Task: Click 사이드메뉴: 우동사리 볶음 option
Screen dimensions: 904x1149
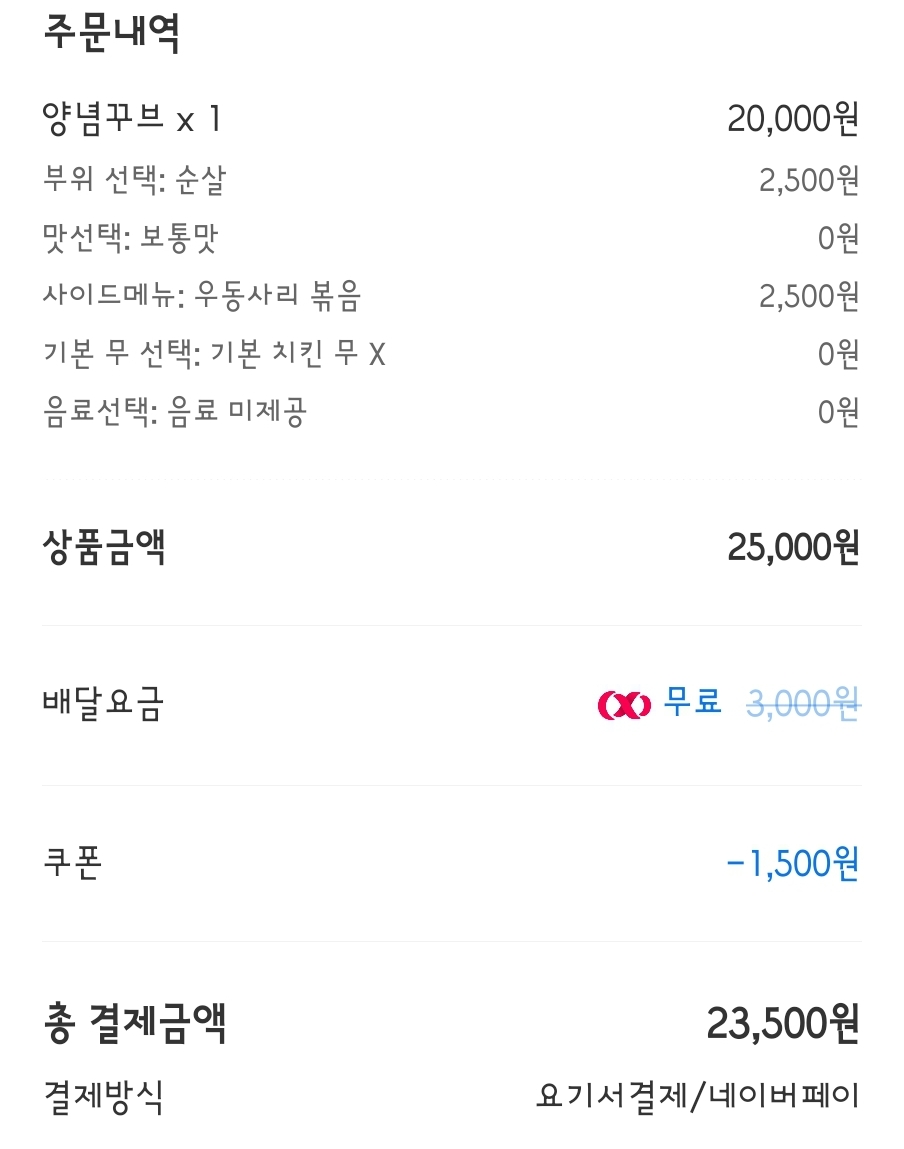Action: [201, 295]
